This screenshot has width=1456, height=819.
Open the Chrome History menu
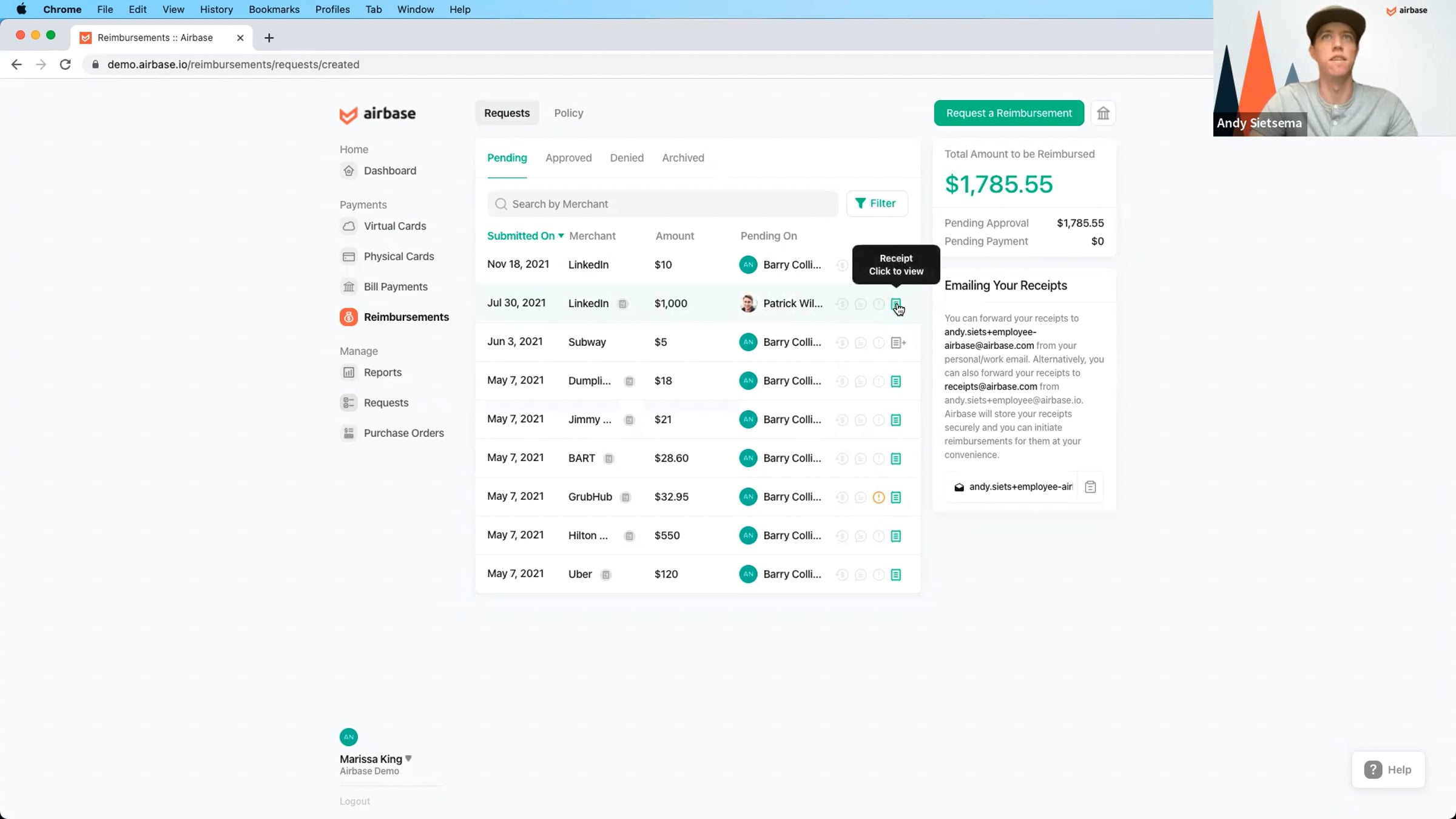[217, 9]
